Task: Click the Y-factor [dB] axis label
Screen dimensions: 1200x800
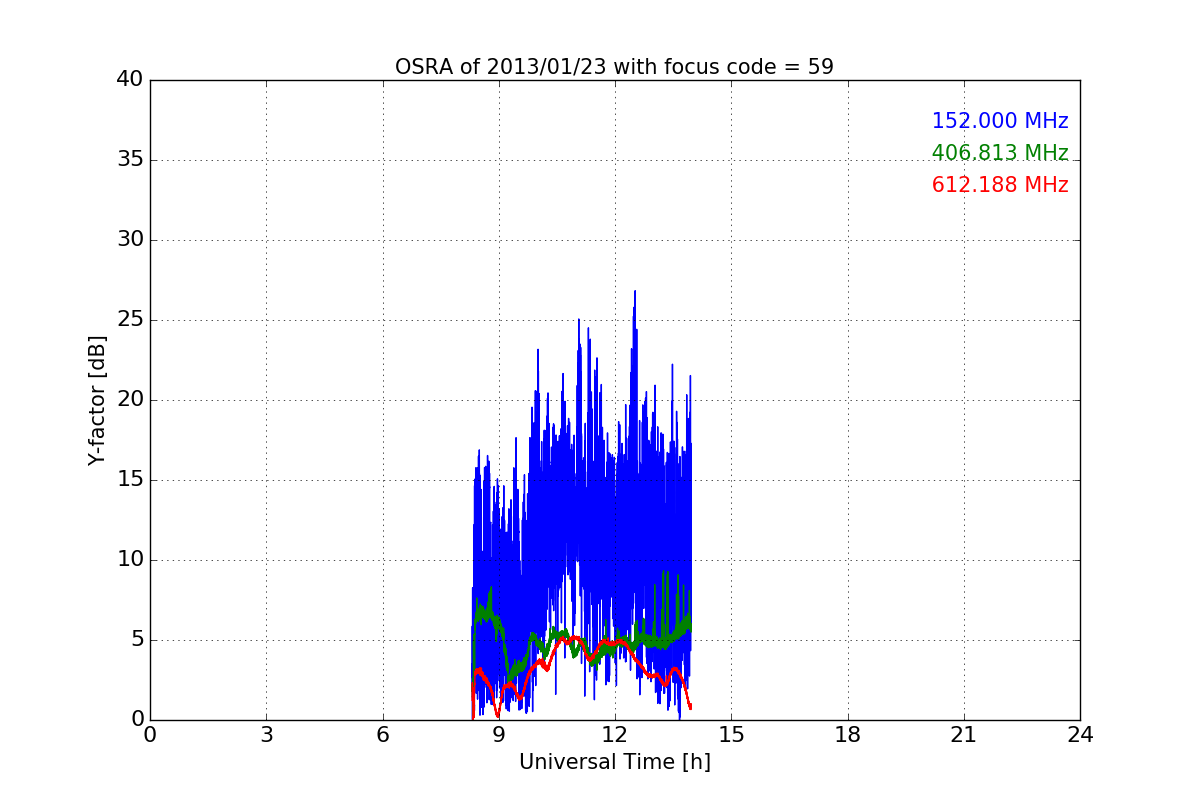Action: click(97, 400)
